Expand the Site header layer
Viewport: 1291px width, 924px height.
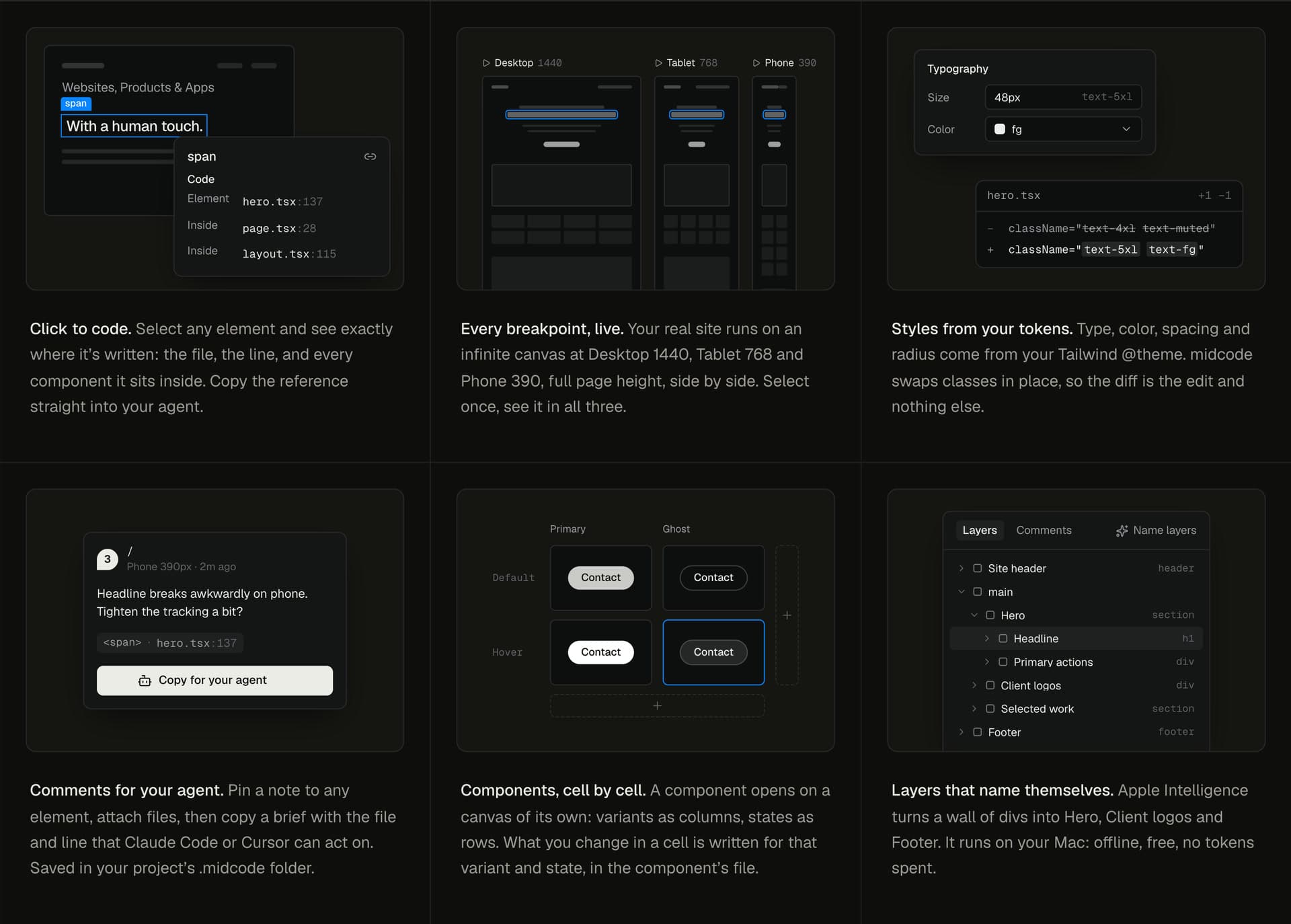pyautogui.click(x=962, y=568)
